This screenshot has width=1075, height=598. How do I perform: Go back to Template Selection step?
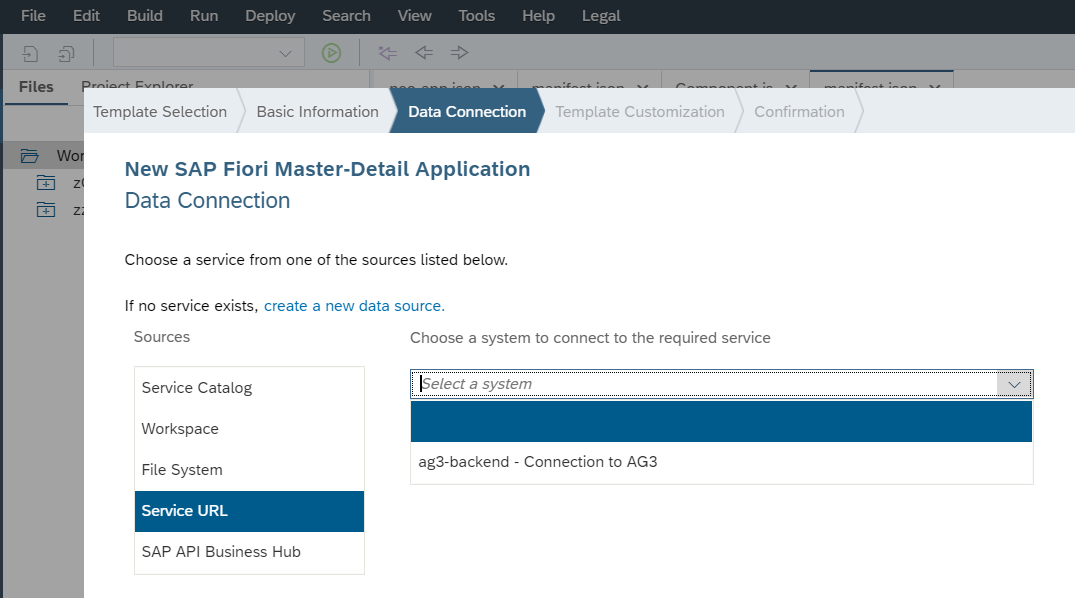(x=160, y=112)
